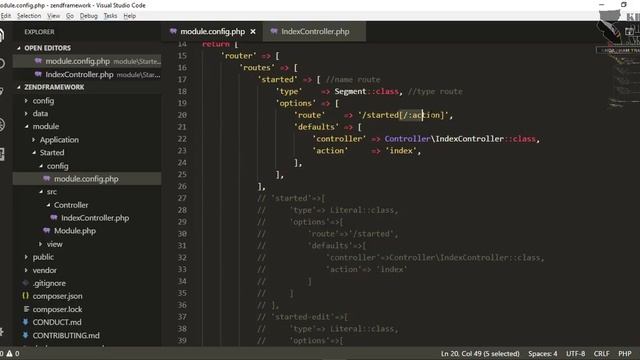Screen dimensions: 640x360
Task: Click the 'router' key on line 15
Action: [239, 56]
